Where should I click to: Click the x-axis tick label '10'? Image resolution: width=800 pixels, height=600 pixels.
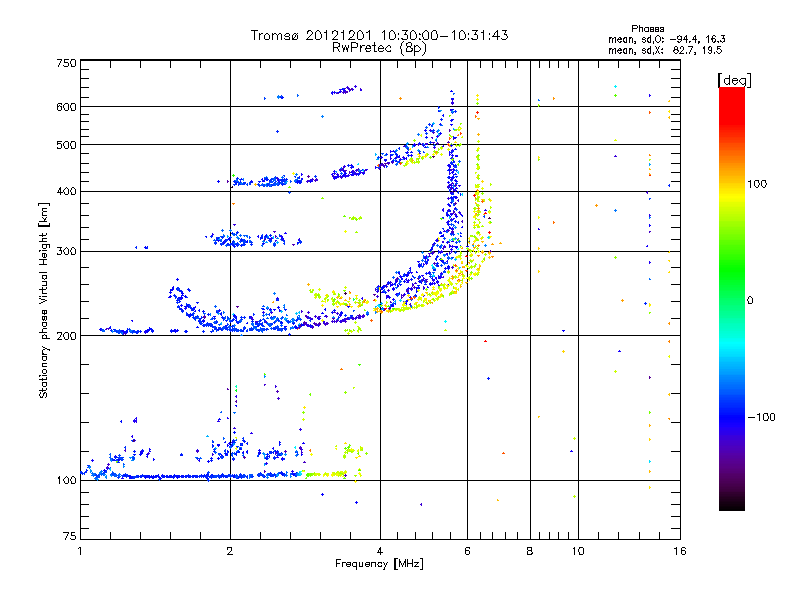point(578,551)
